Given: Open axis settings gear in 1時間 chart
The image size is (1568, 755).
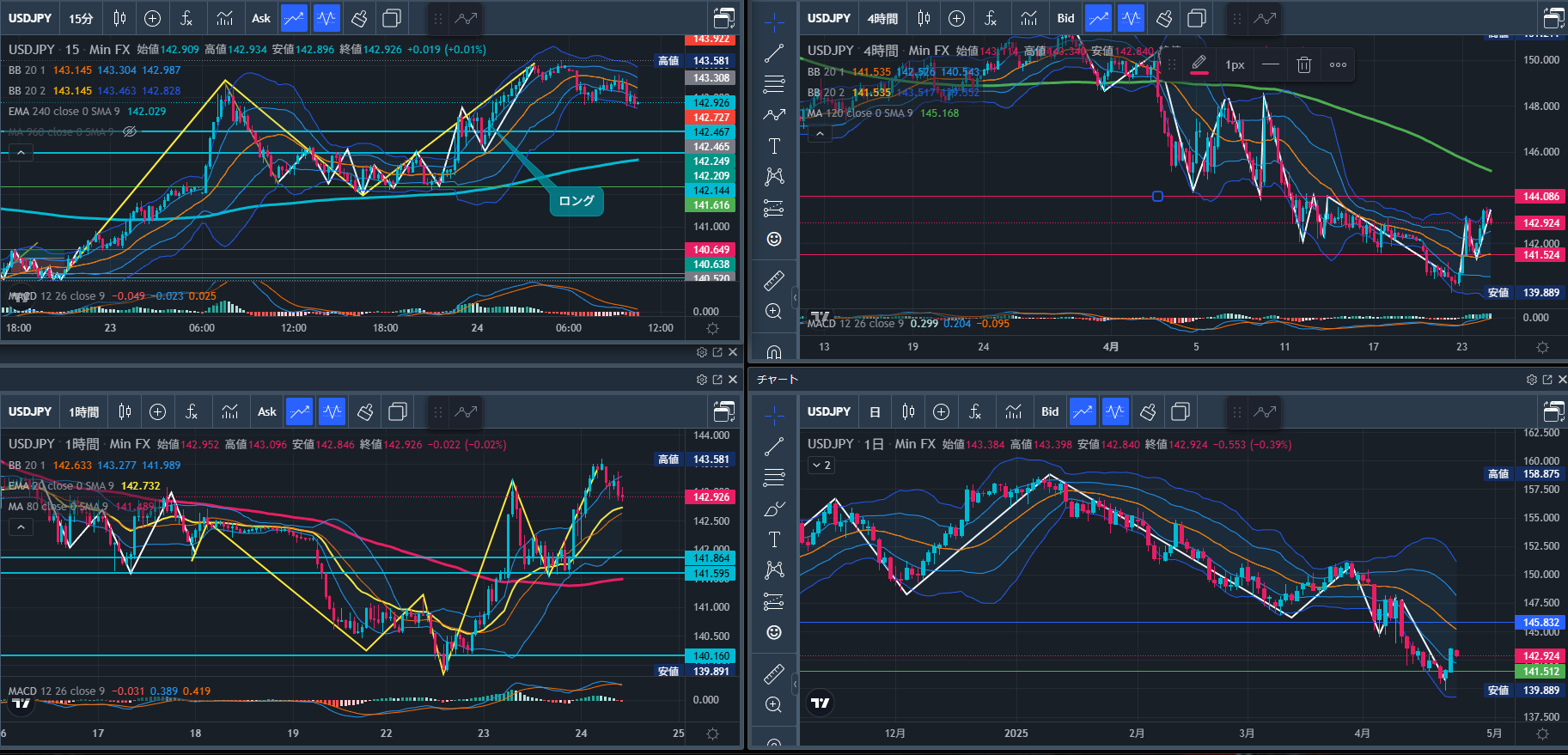Looking at the screenshot, I should tap(712, 734).
